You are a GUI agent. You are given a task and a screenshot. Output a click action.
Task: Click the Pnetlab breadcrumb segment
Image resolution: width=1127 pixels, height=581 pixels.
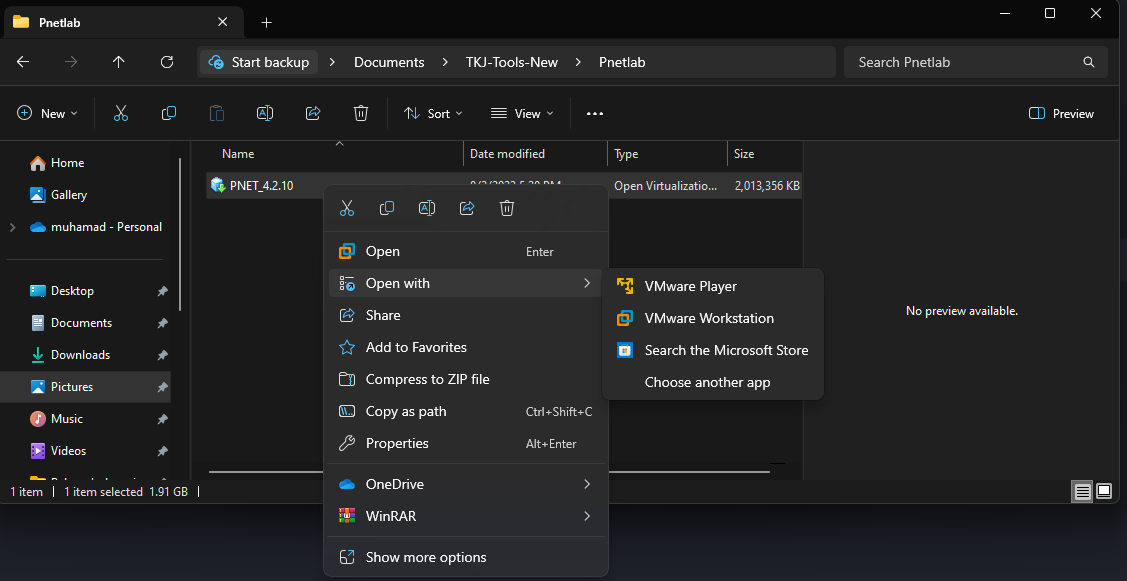pyautogui.click(x=622, y=62)
